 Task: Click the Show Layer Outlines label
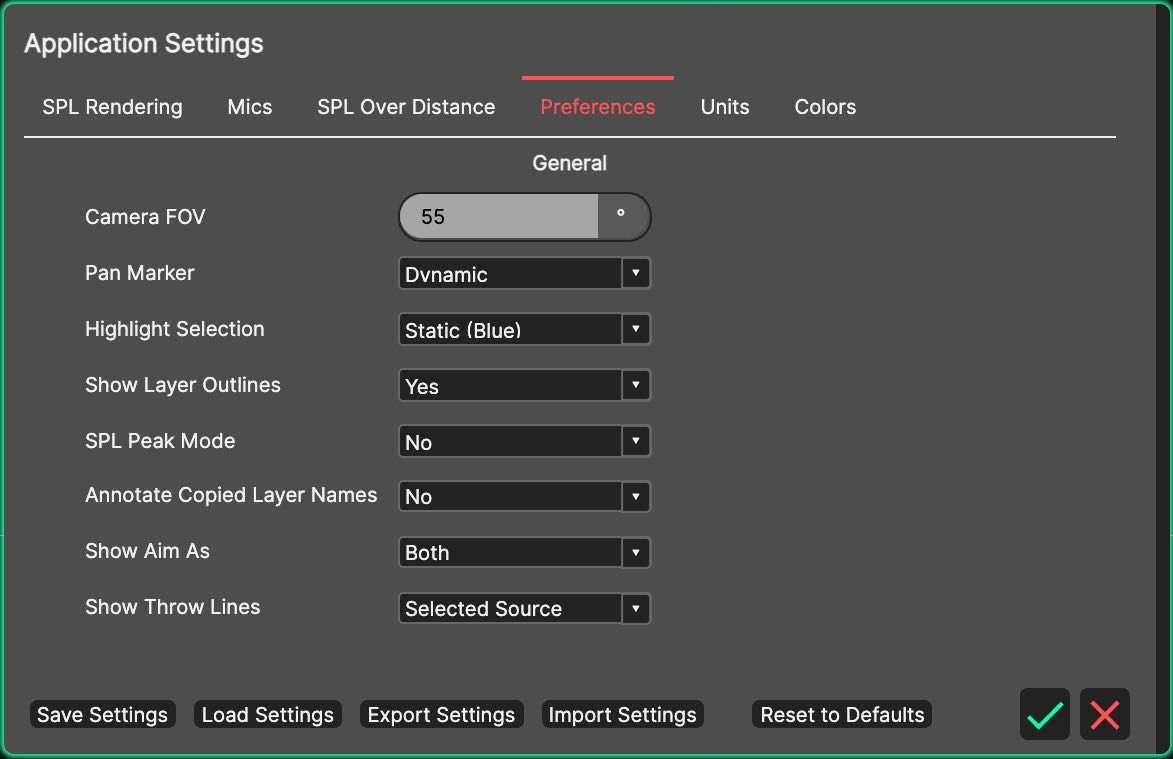pos(183,385)
